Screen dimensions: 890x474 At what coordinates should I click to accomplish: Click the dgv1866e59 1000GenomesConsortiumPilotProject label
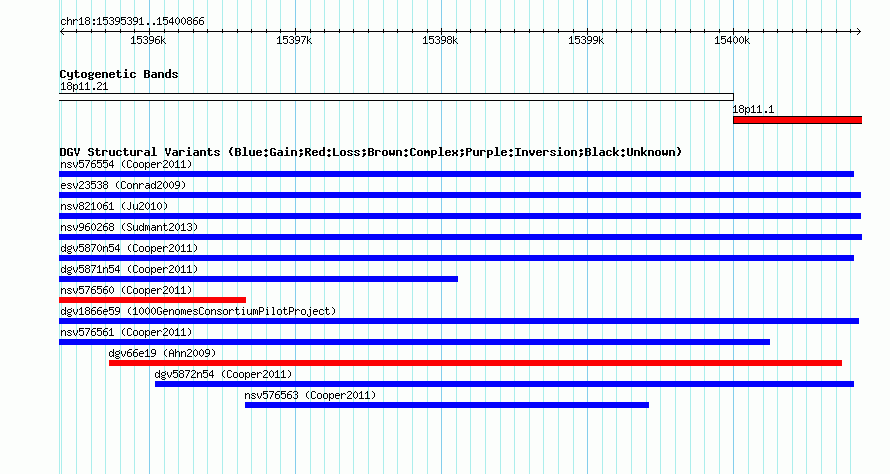(x=198, y=312)
